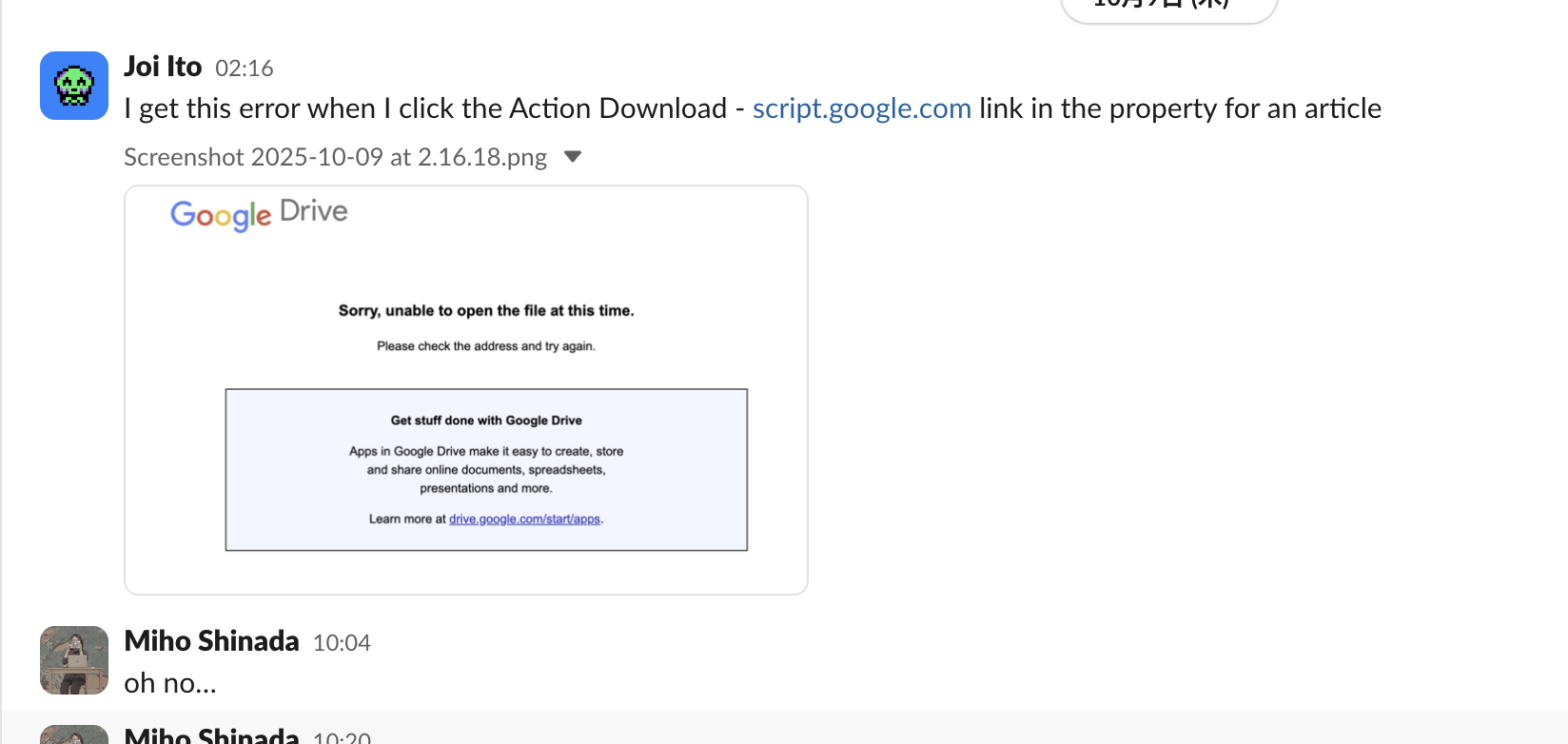
Task: Click the "Sorry, unable to open the file" heading
Action: click(486, 311)
